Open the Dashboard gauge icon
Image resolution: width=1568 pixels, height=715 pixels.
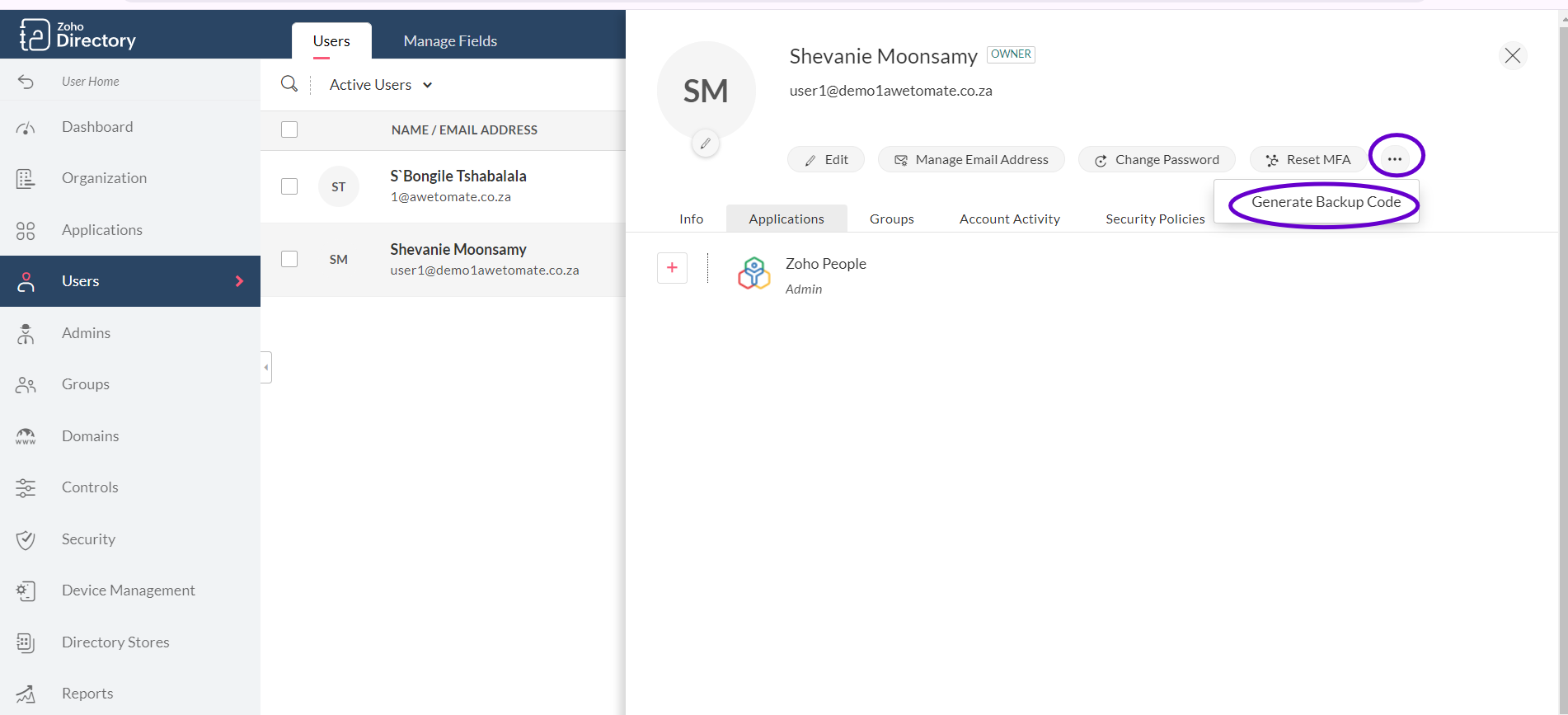click(26, 127)
